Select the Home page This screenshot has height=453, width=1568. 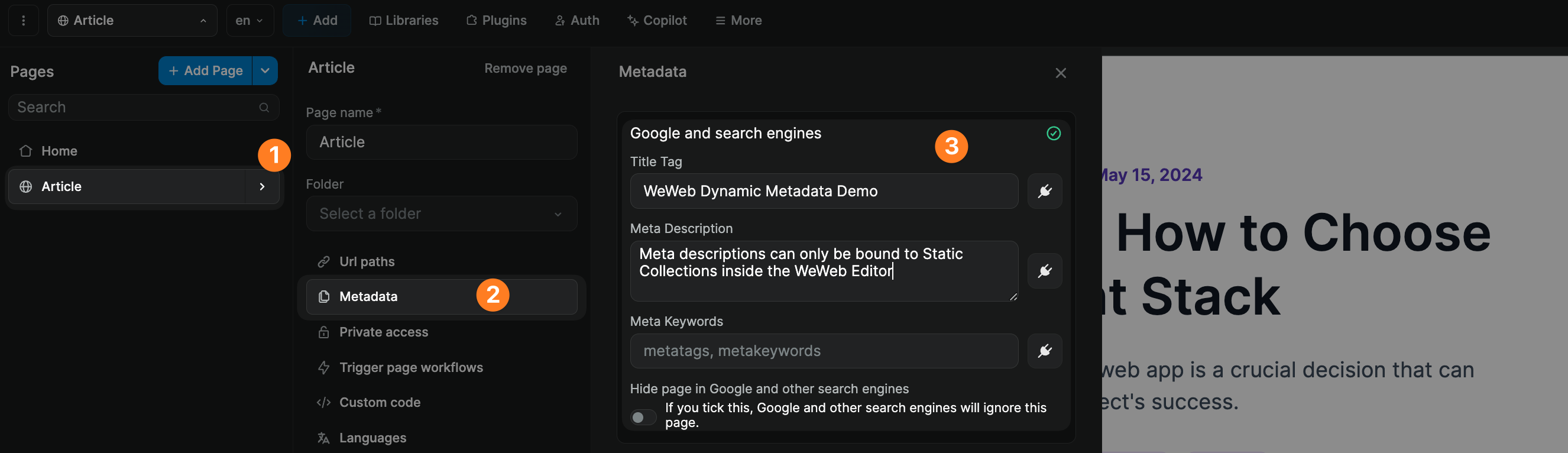144,150
